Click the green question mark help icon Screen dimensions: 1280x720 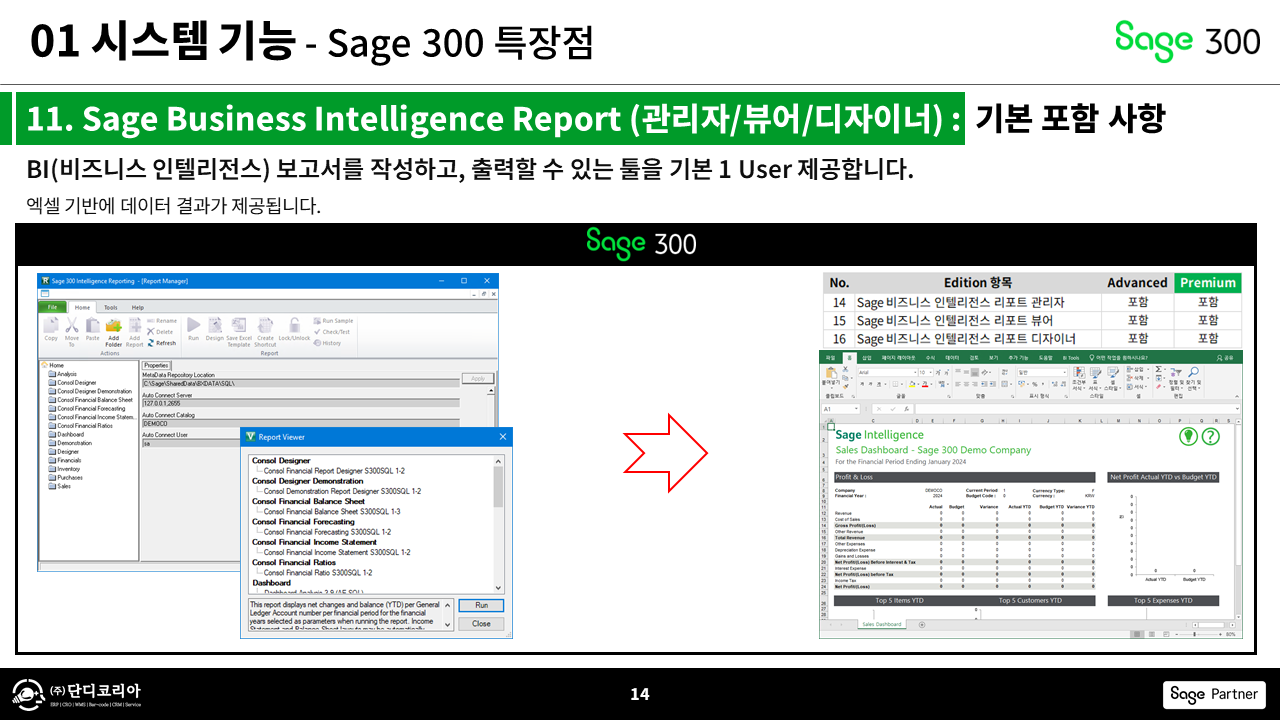click(1211, 437)
